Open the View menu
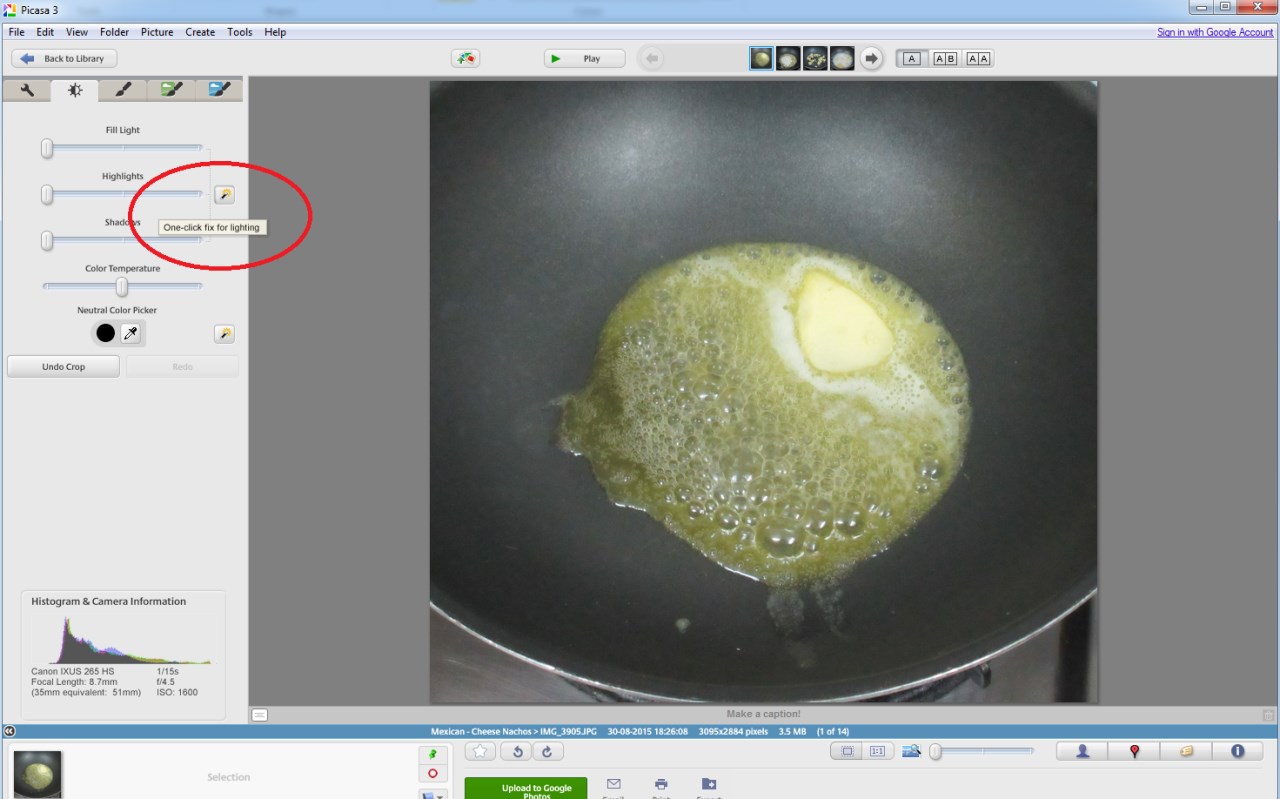 [x=77, y=32]
